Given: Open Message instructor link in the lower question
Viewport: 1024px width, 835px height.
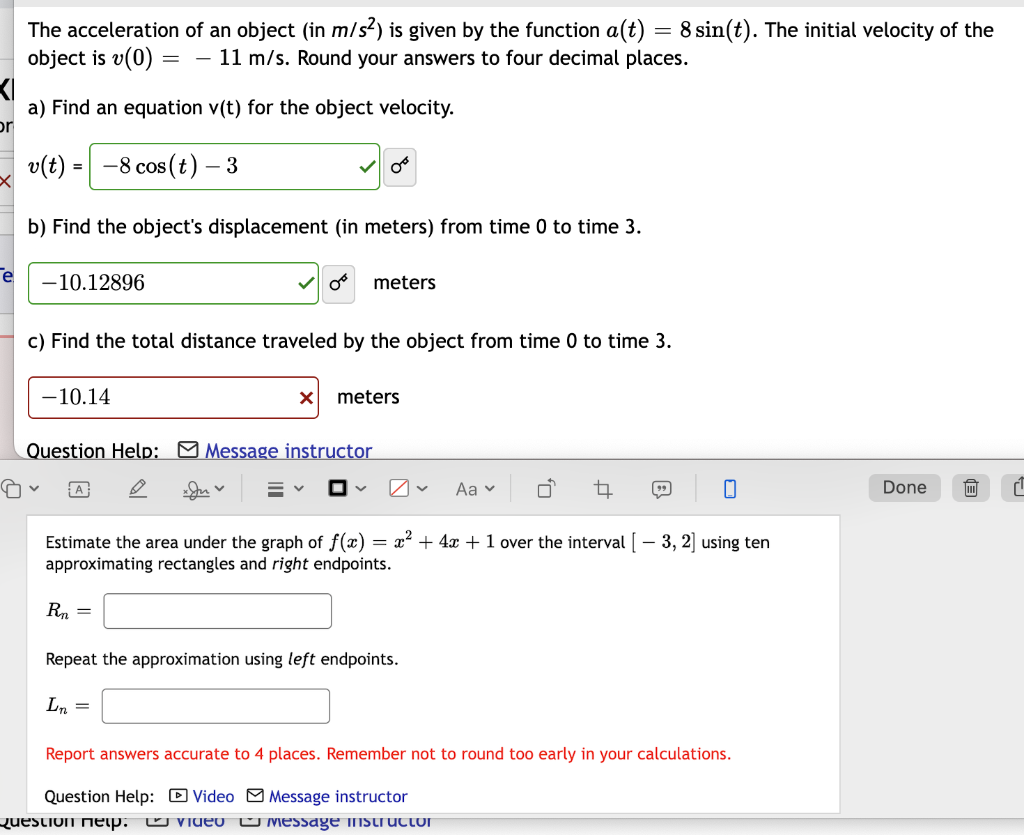Looking at the screenshot, I should coord(338,796).
